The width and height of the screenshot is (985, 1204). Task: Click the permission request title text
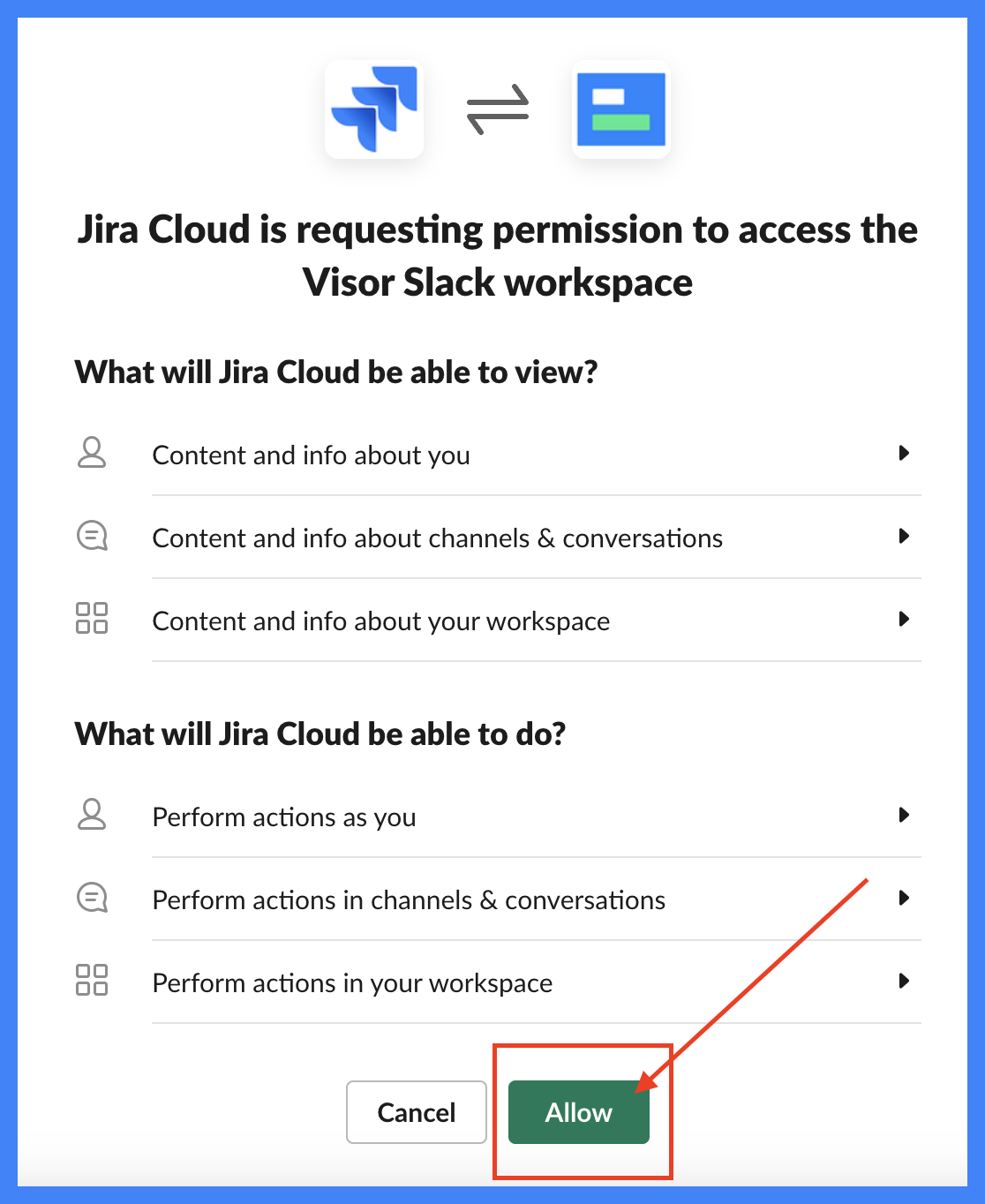(x=496, y=255)
